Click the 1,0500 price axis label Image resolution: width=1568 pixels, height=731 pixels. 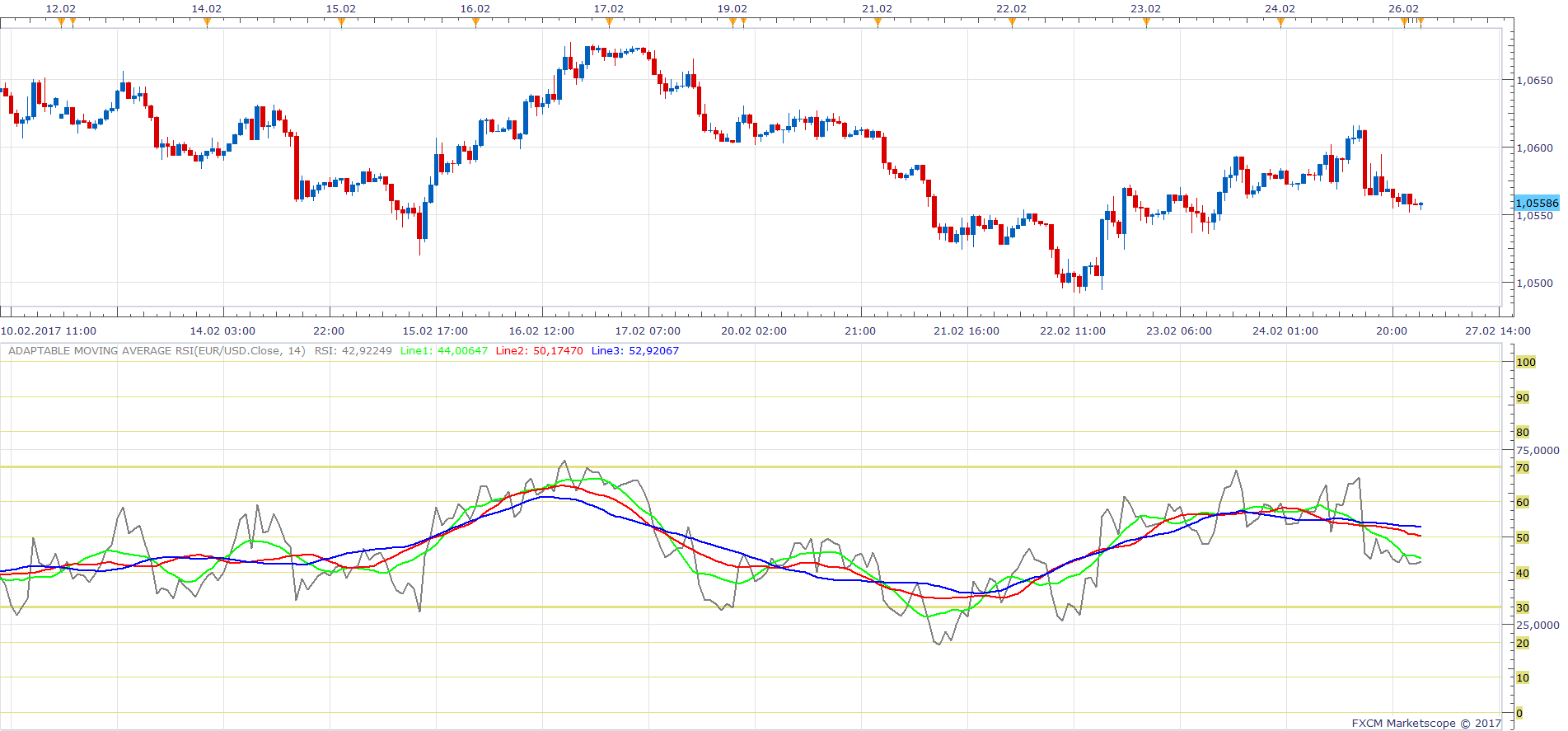(x=1535, y=283)
